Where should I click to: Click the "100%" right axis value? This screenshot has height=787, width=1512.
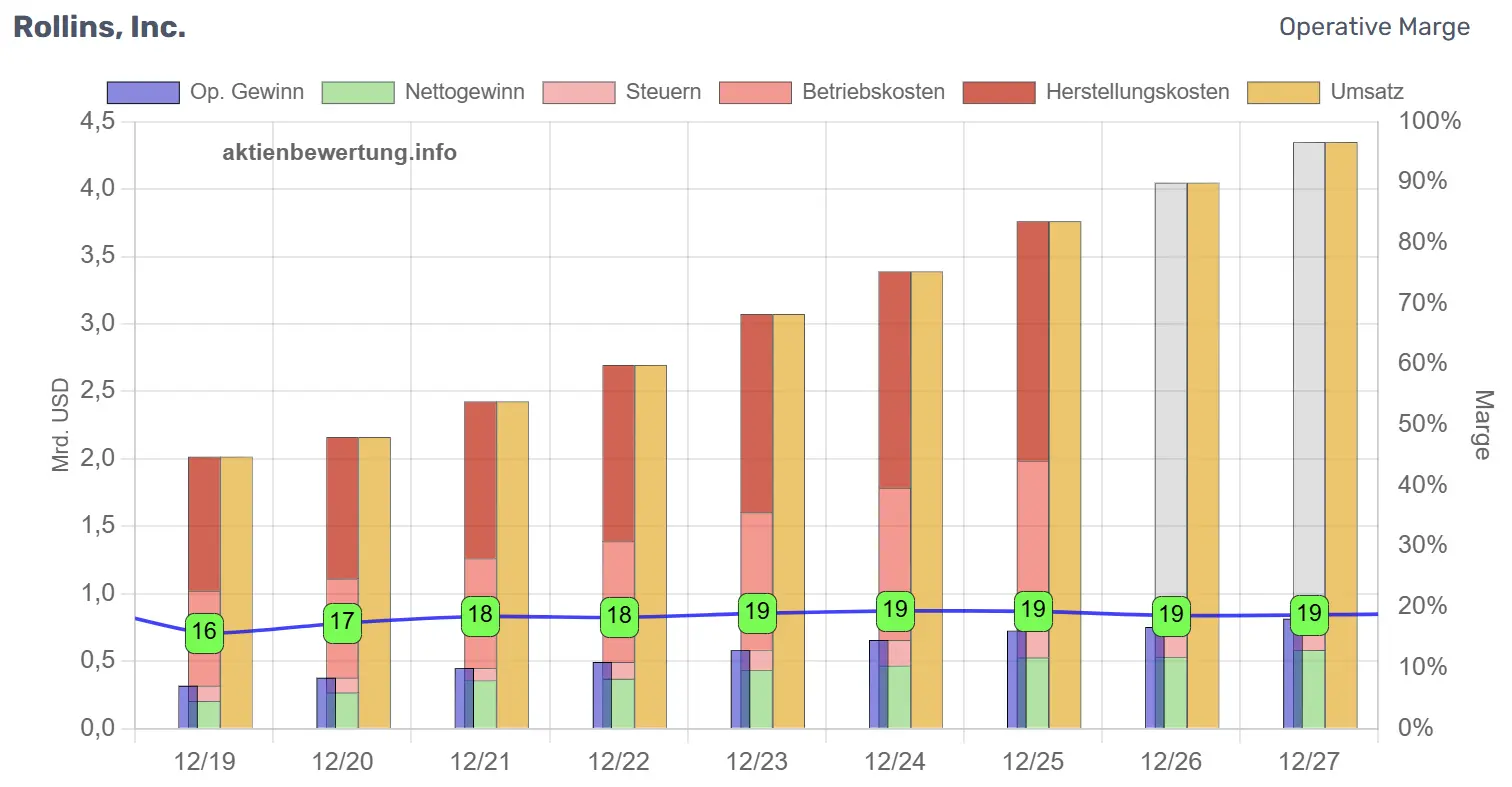(x=1429, y=121)
